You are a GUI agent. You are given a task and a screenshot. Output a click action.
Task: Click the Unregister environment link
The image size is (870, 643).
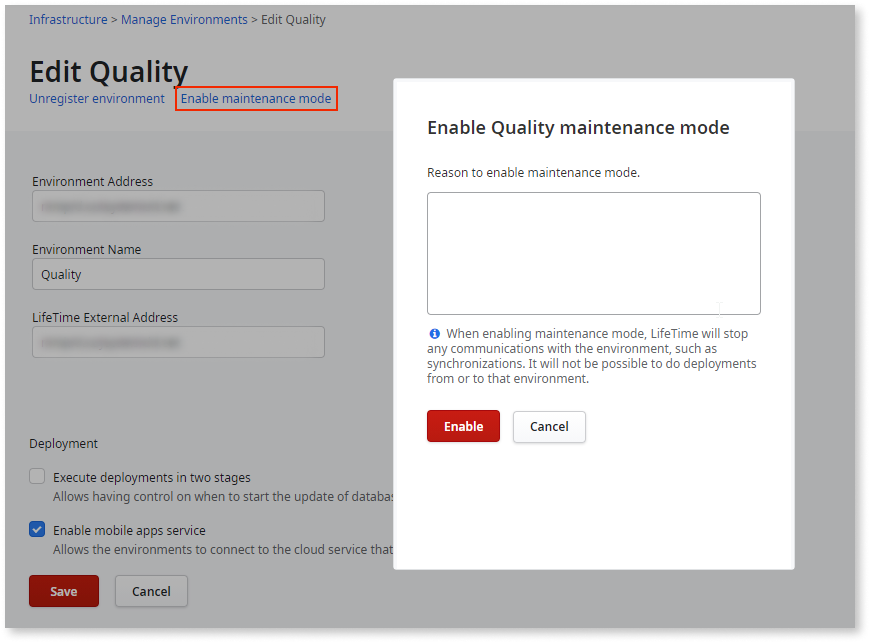coord(97,99)
